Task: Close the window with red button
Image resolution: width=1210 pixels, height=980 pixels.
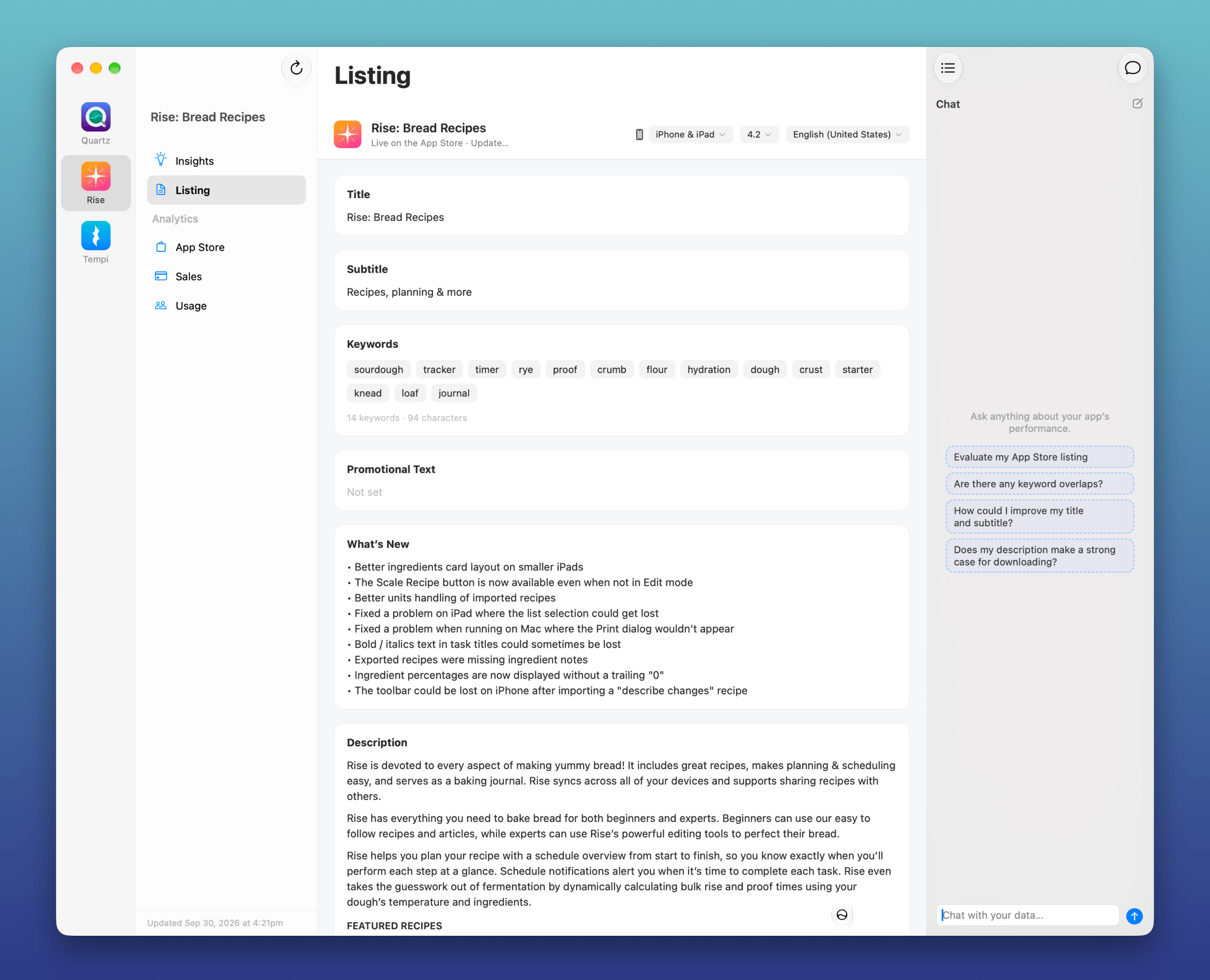Action: pyautogui.click(x=77, y=68)
